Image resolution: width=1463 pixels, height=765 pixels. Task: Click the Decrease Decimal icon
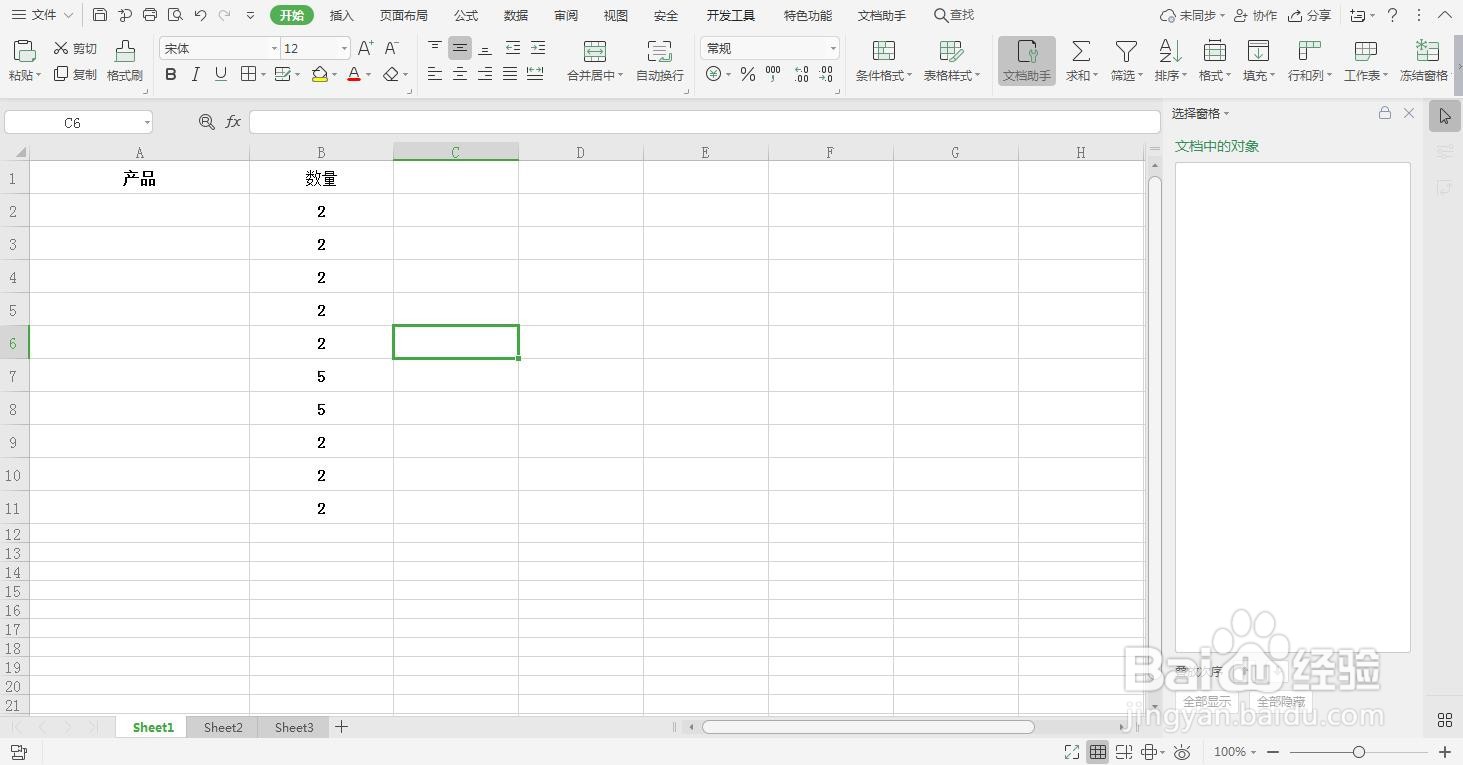826,74
